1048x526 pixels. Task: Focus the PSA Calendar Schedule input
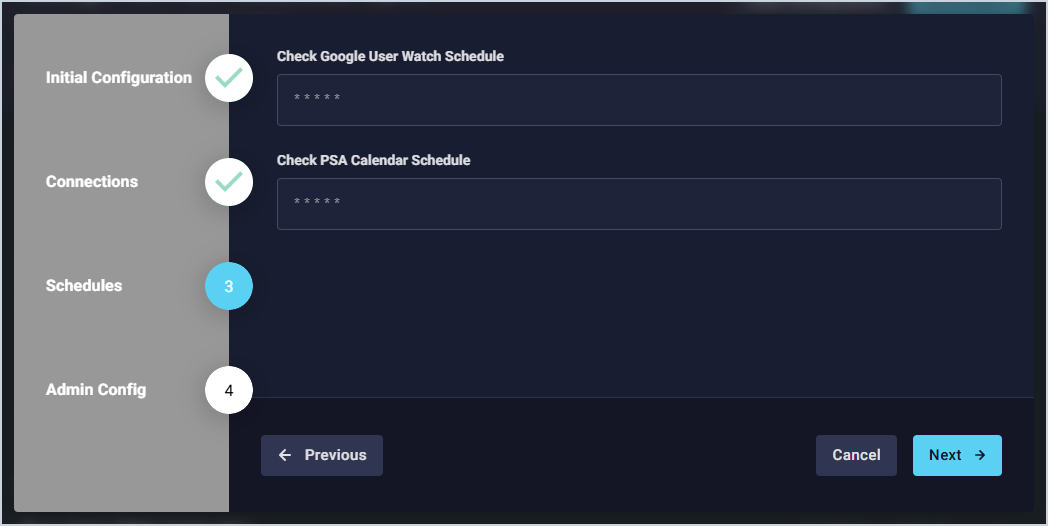[x=639, y=204]
